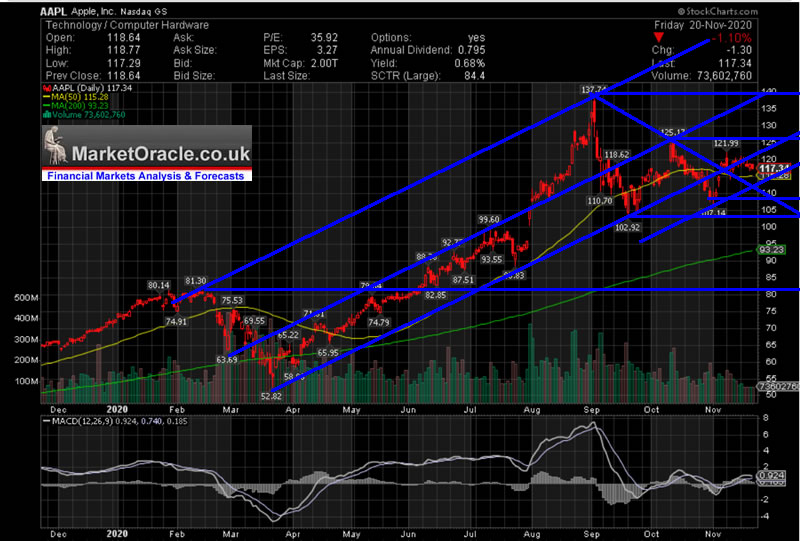
Task: Click the P/E value 35.92
Action: (324, 38)
